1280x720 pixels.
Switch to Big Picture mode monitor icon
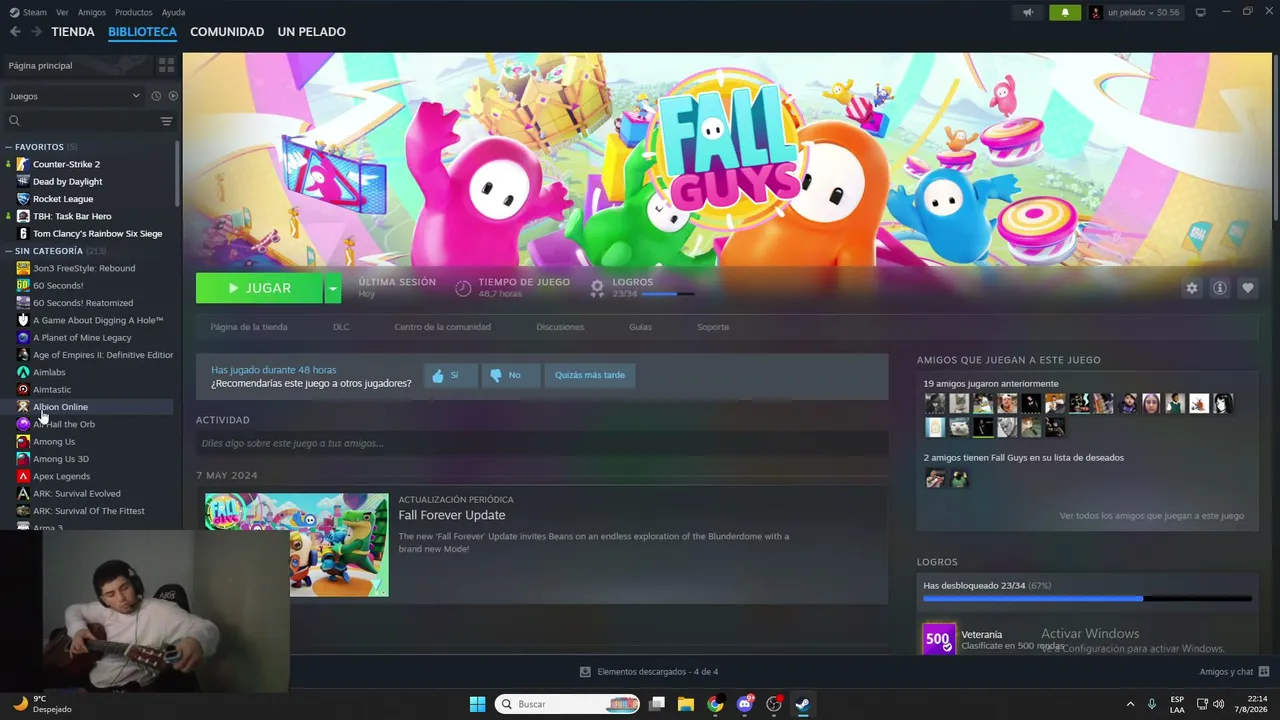[x=1200, y=12]
